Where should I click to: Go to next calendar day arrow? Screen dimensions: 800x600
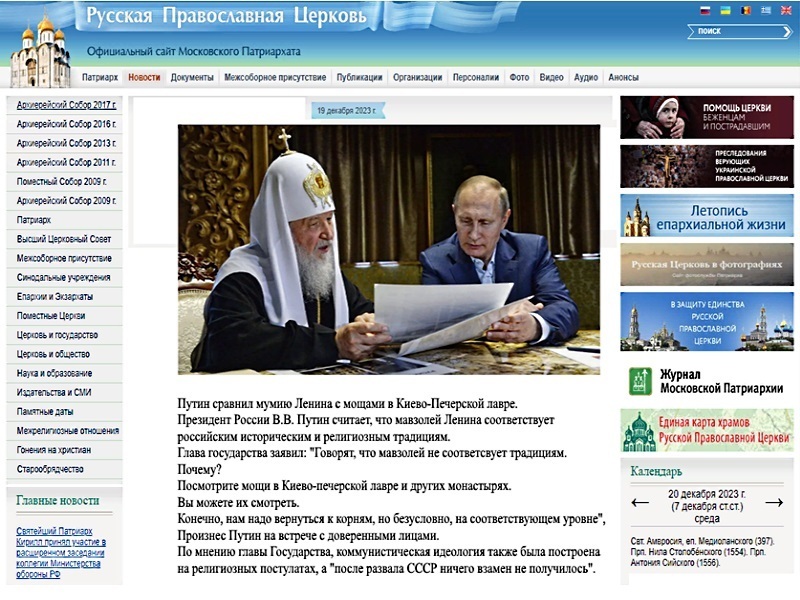(x=773, y=502)
